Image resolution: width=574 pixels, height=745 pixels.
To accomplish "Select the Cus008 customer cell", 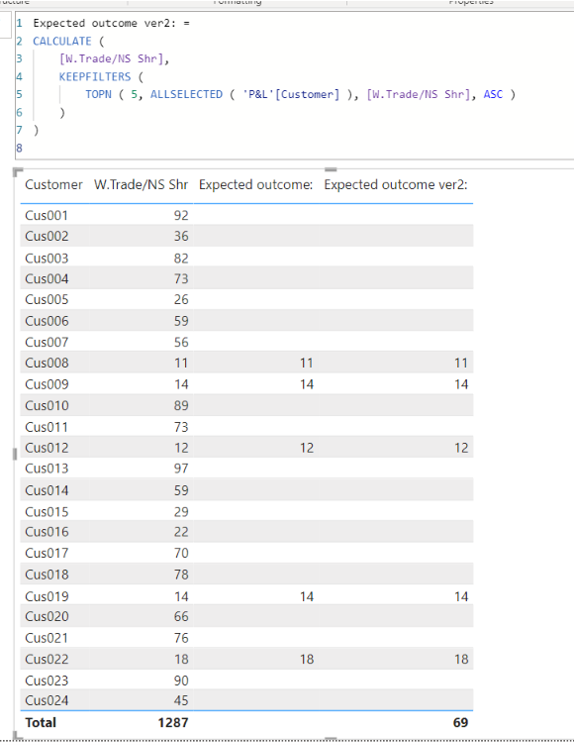I will pos(47,363).
